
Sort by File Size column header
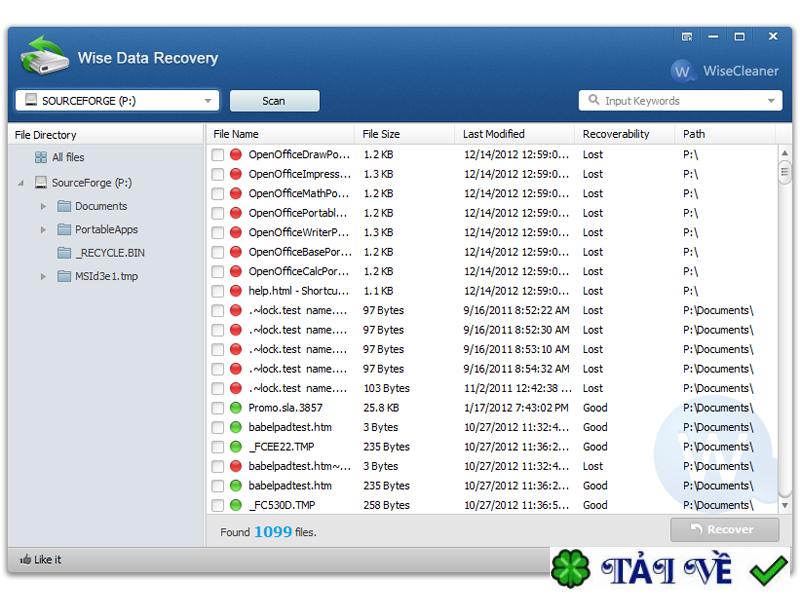pos(381,134)
